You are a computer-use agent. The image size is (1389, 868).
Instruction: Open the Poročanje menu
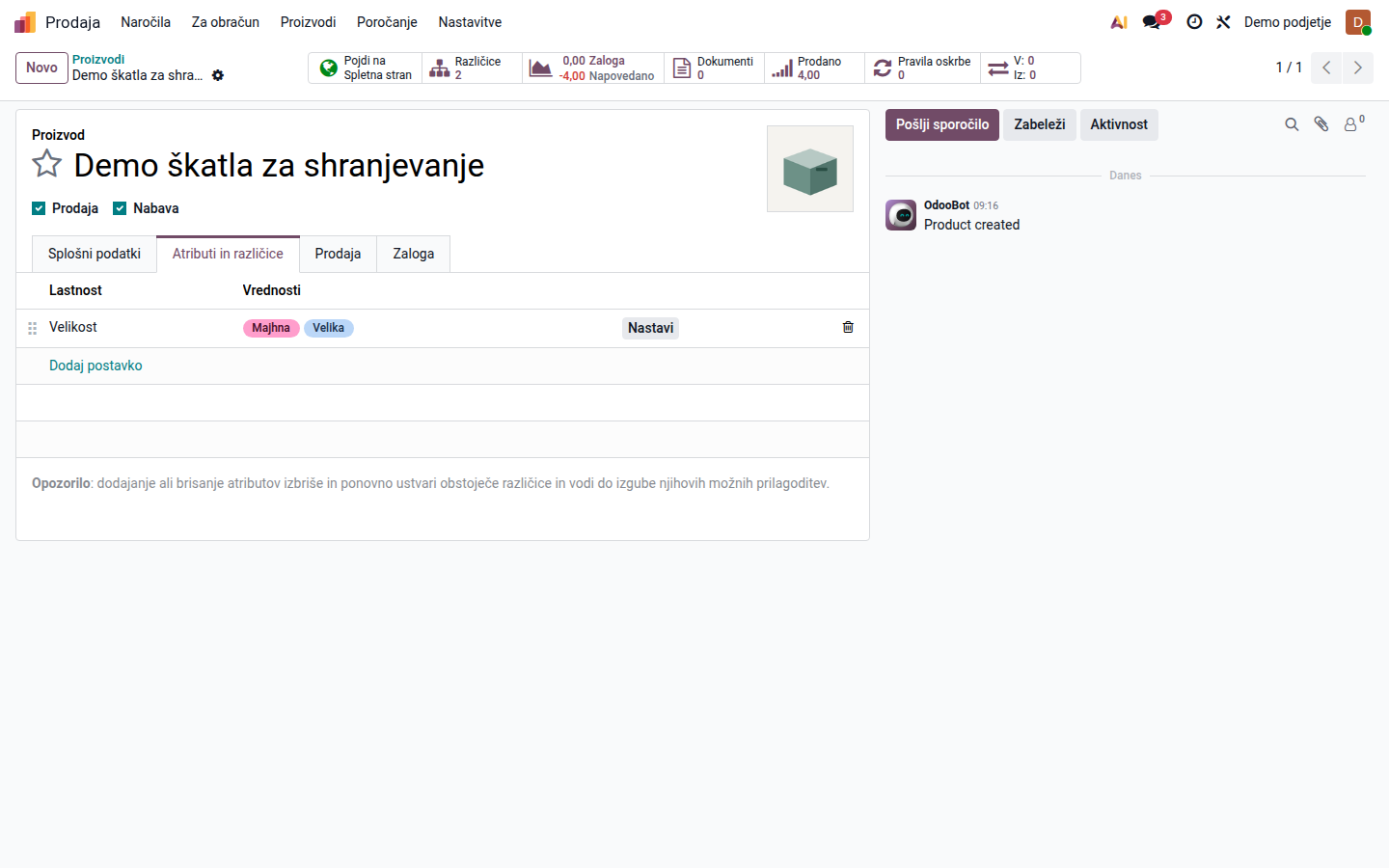click(387, 22)
